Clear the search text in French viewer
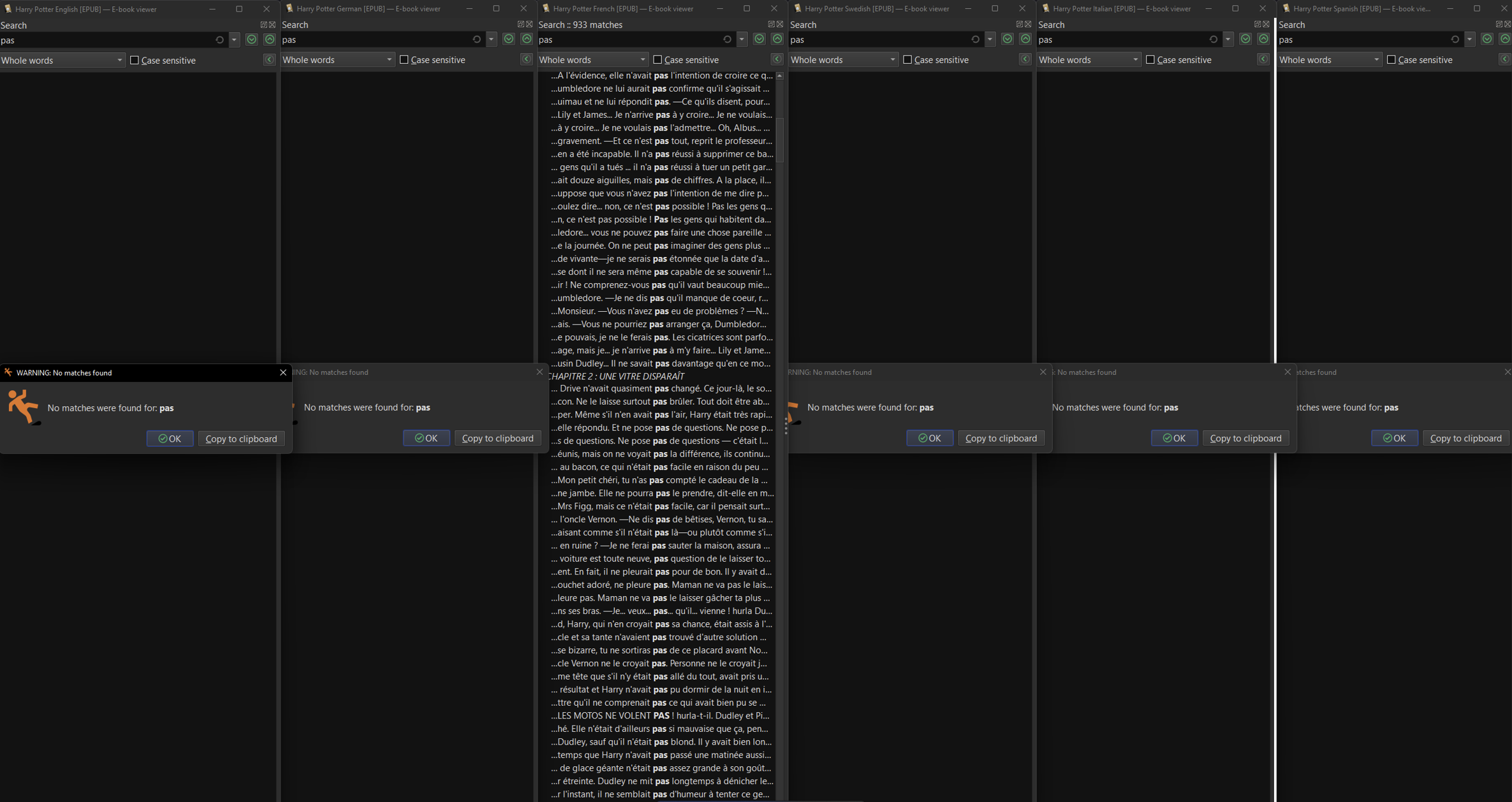 click(x=727, y=40)
